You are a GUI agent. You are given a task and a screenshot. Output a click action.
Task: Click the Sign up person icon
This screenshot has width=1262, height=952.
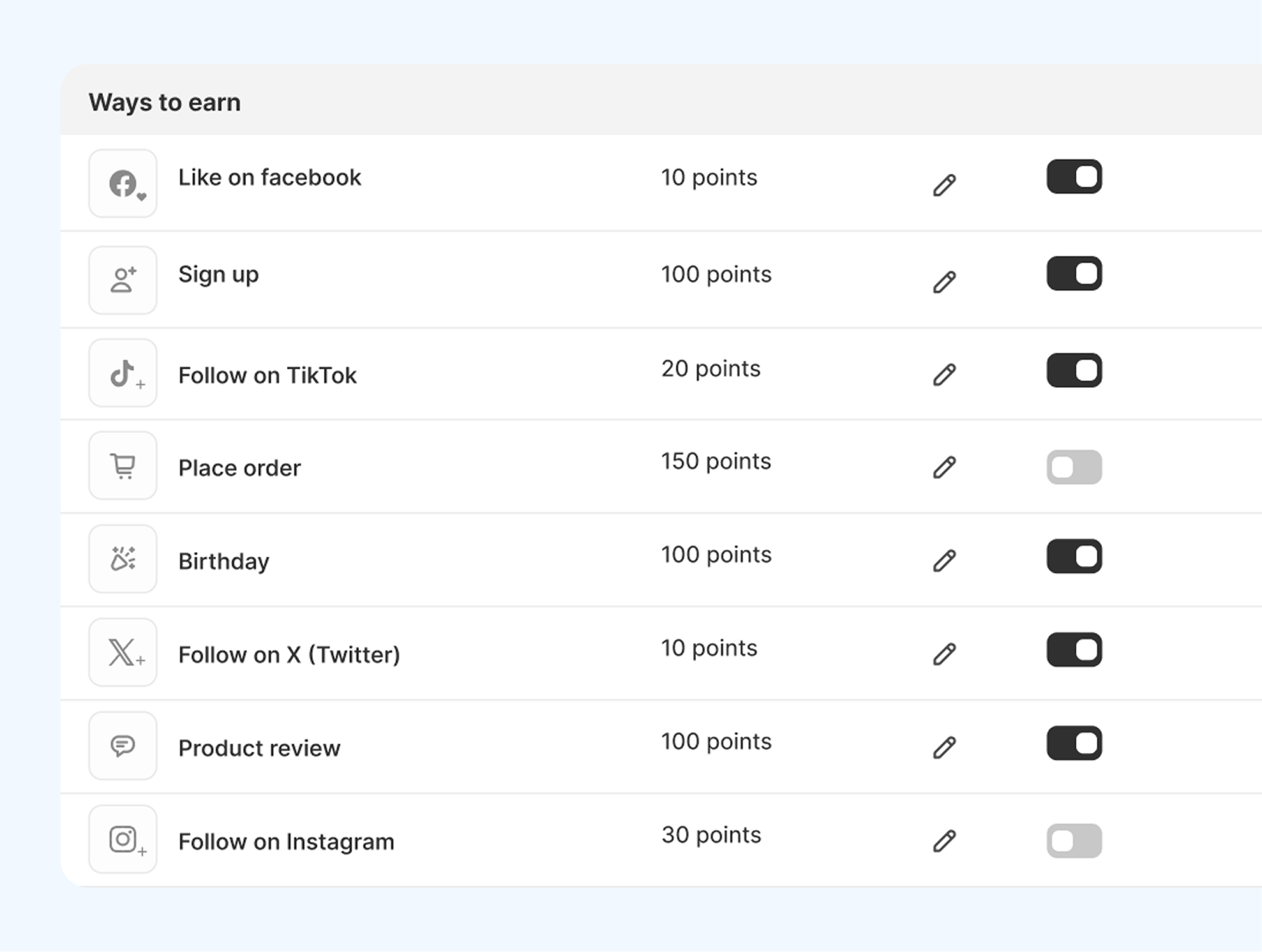pos(123,280)
